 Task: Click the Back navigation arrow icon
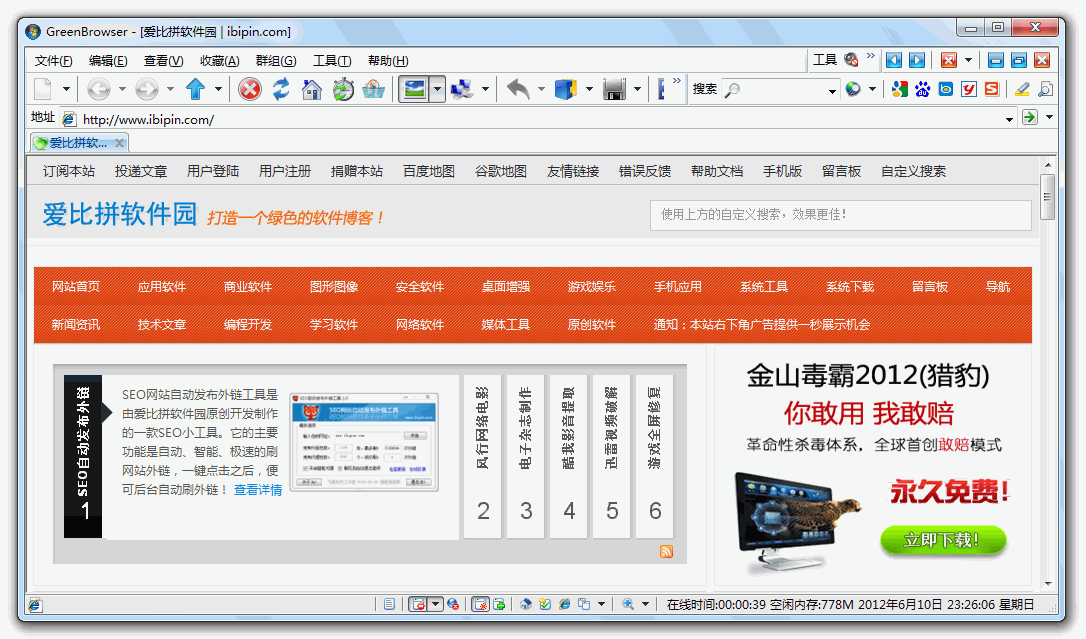(x=99, y=89)
